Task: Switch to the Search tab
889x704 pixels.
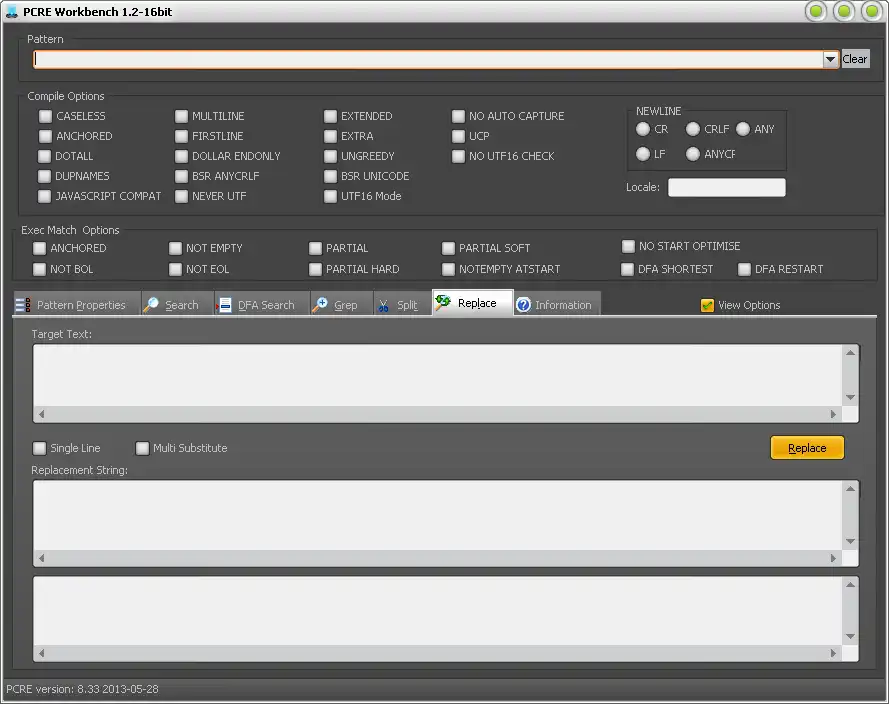Action: (x=177, y=304)
